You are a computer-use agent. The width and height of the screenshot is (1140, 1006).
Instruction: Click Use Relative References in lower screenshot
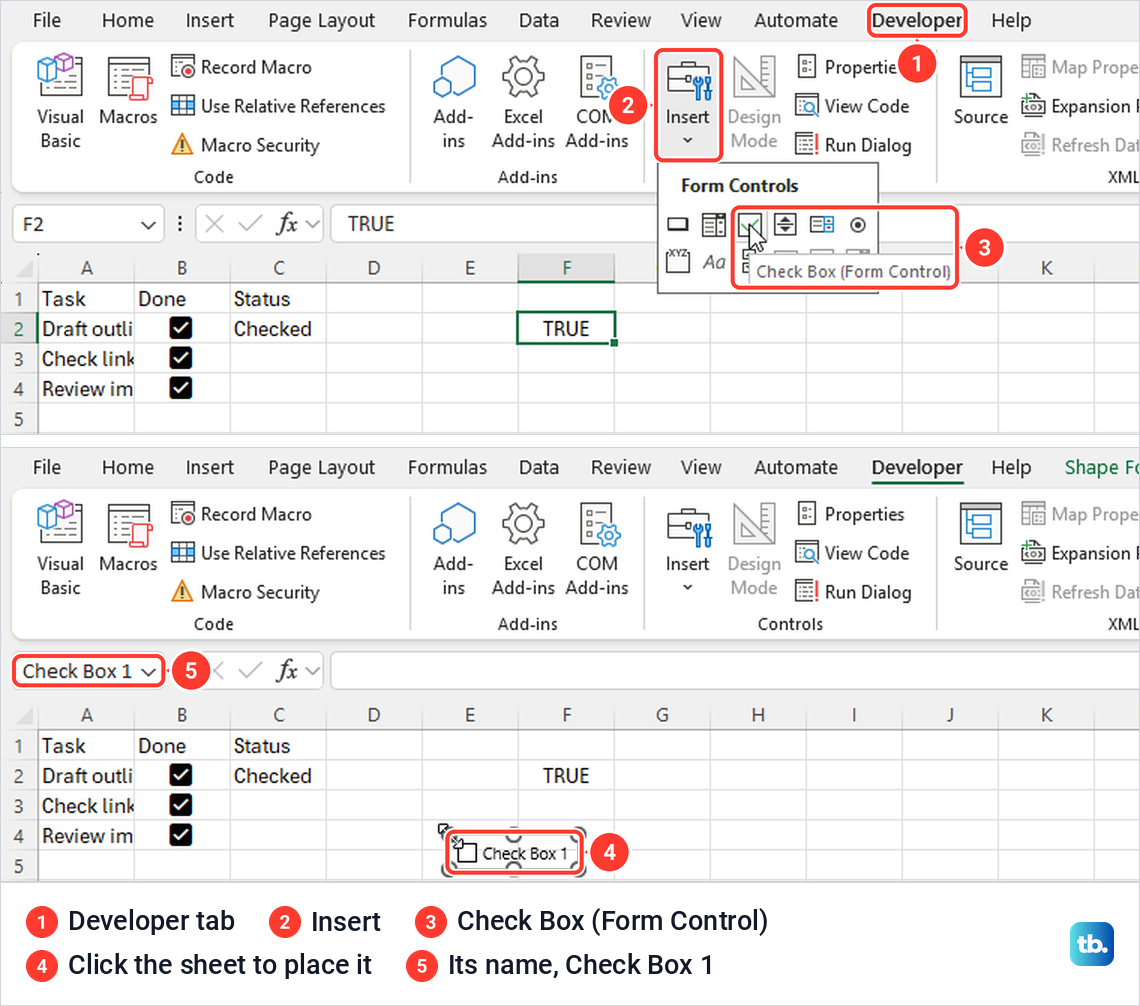(278, 553)
